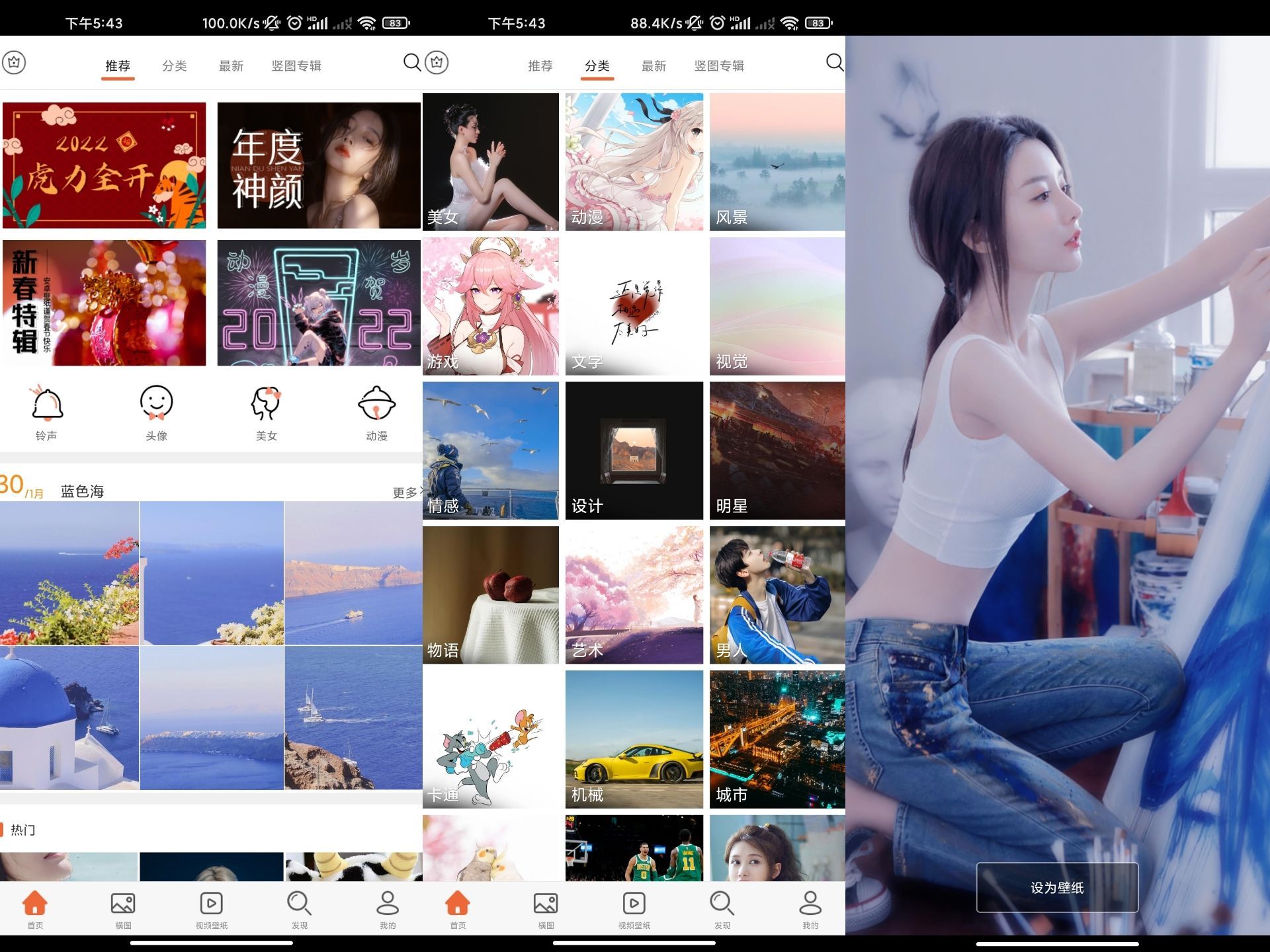Open the 新春特辑 banner
This screenshot has height=952, width=1270.
tap(105, 303)
